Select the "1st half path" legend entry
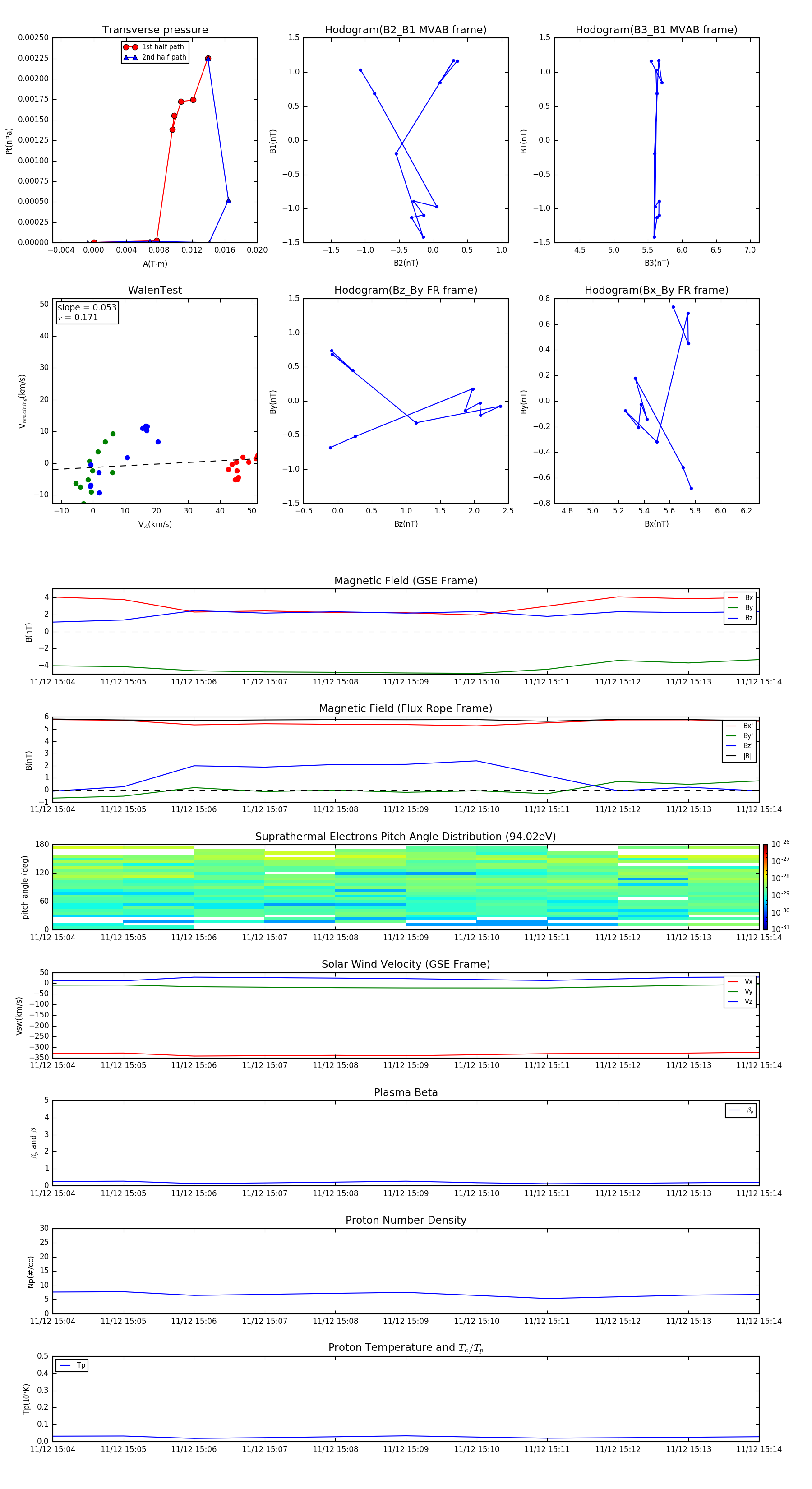 154,47
